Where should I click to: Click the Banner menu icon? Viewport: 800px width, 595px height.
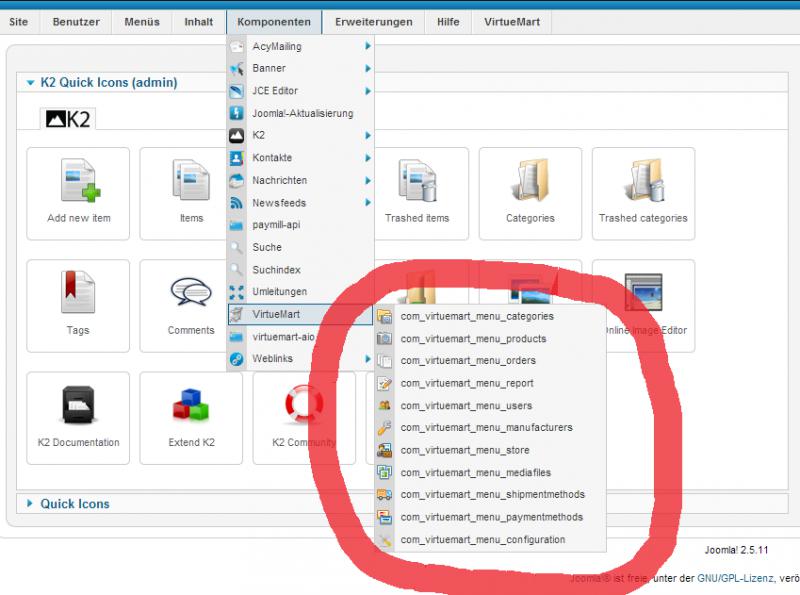pos(236,68)
